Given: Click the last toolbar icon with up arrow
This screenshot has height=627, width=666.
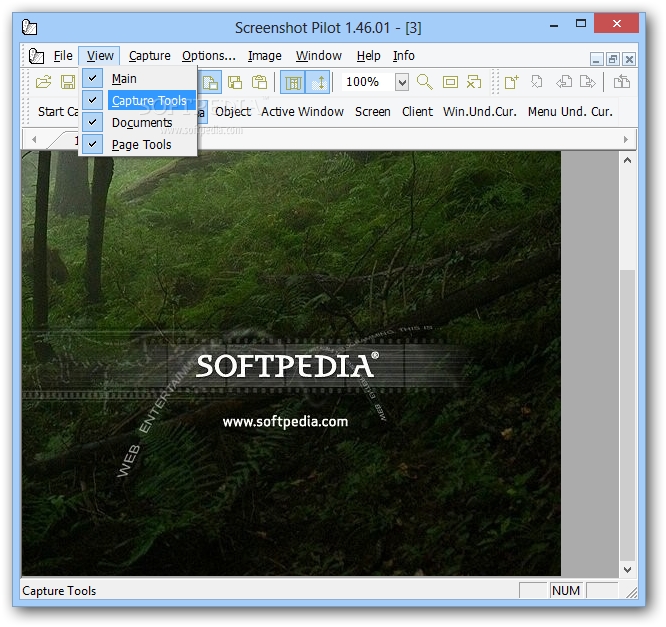Looking at the screenshot, I should pos(622,82).
